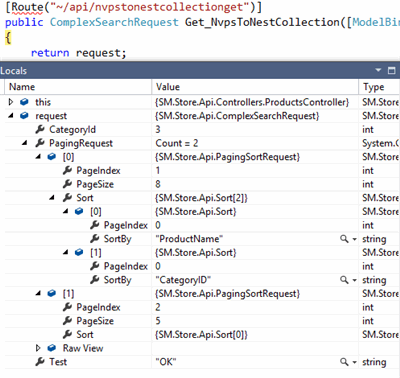Expand the Raw View node
The image size is (400, 378).
[x=38, y=348]
